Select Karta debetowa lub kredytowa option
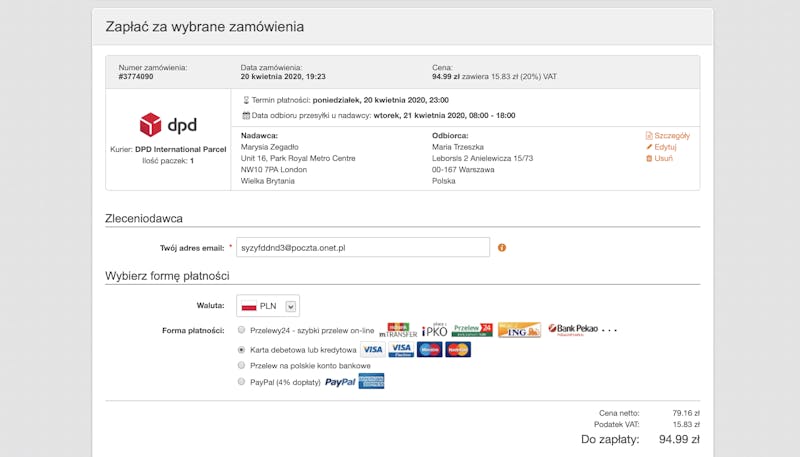Screen dimensions: 800x457 241,350
